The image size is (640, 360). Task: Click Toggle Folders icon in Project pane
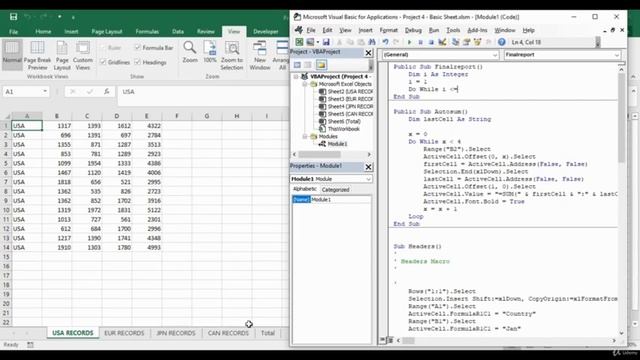point(321,65)
